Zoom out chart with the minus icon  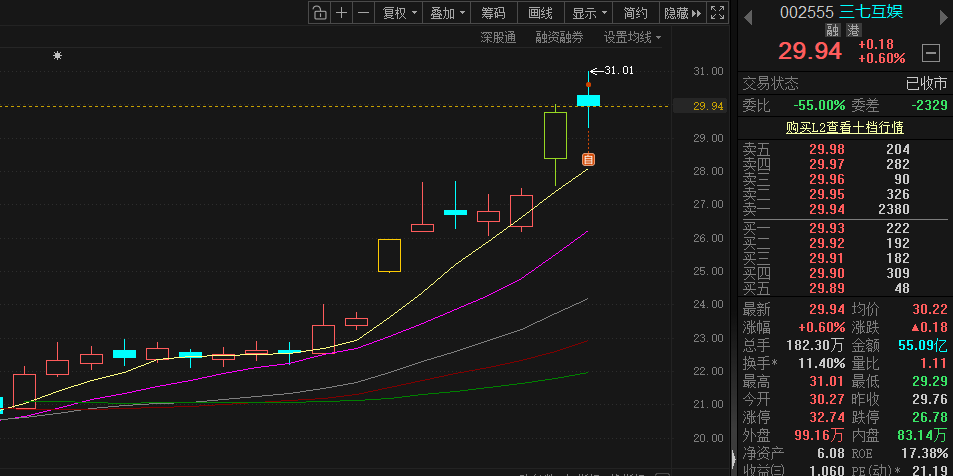(363, 13)
